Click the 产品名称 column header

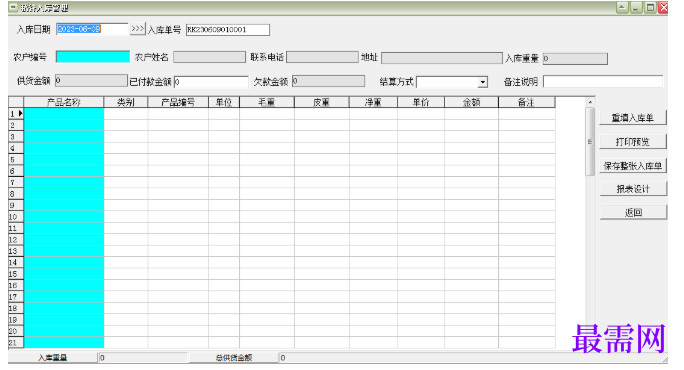(64, 102)
